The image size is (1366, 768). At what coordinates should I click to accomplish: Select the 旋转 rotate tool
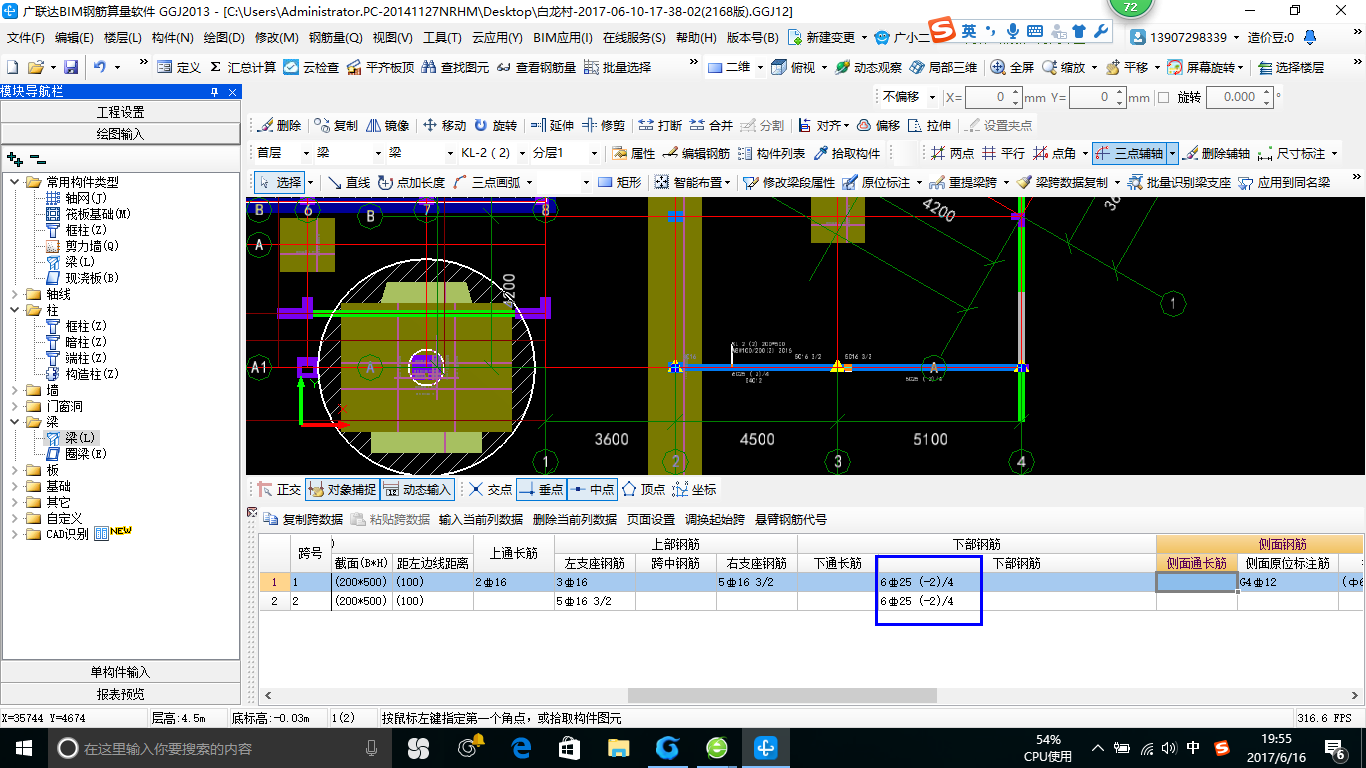pyautogui.click(x=495, y=125)
